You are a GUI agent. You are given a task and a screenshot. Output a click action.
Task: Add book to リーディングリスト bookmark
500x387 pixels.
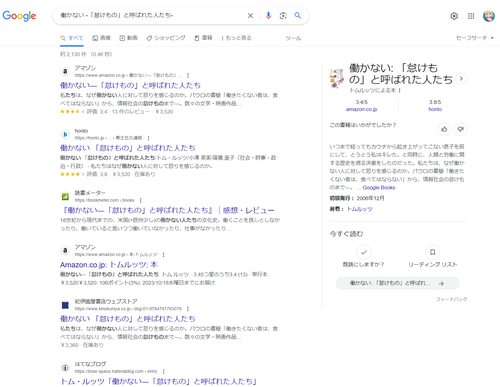click(x=433, y=252)
